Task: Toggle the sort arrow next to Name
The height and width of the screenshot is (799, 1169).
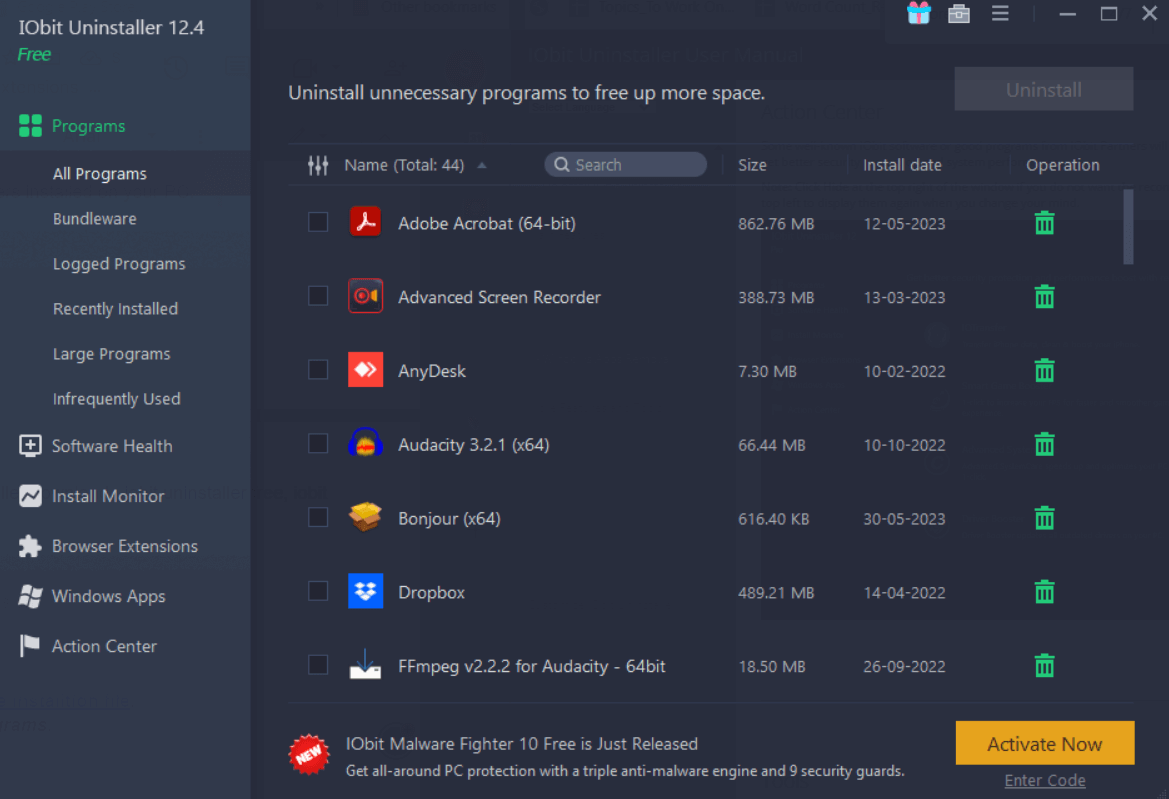Action: pos(482,165)
